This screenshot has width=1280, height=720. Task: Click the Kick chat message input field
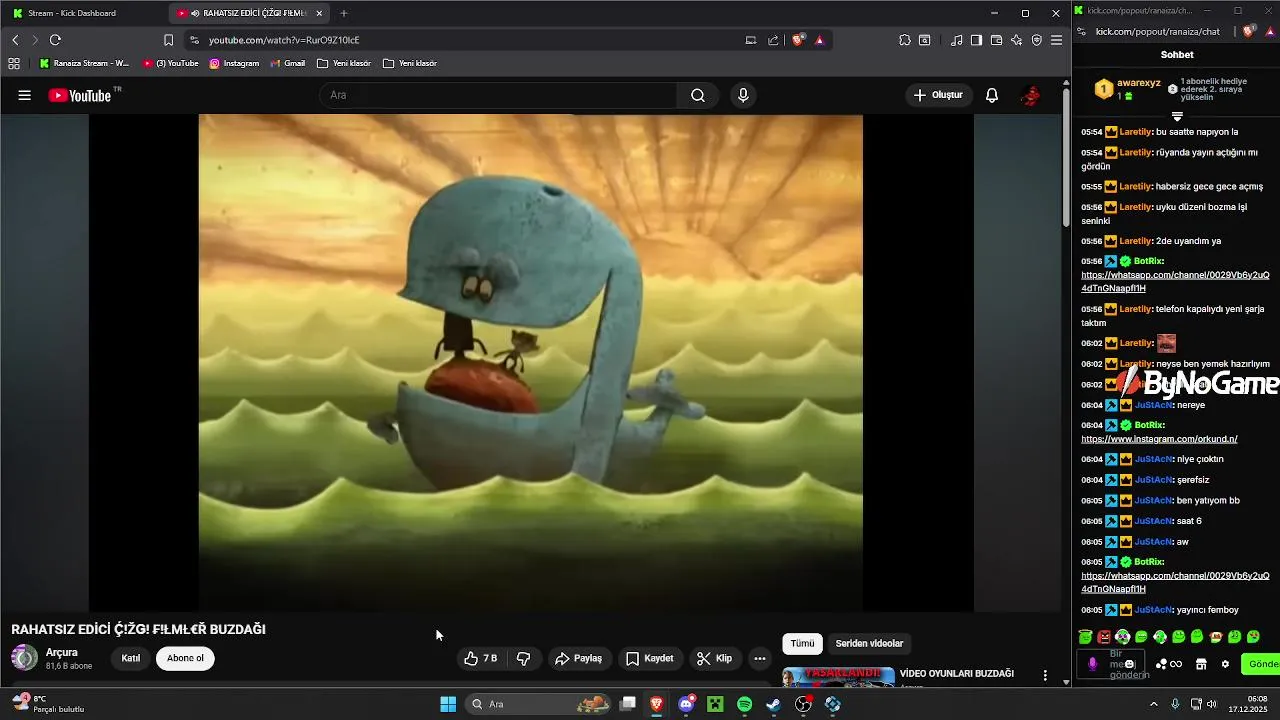coord(1110,664)
